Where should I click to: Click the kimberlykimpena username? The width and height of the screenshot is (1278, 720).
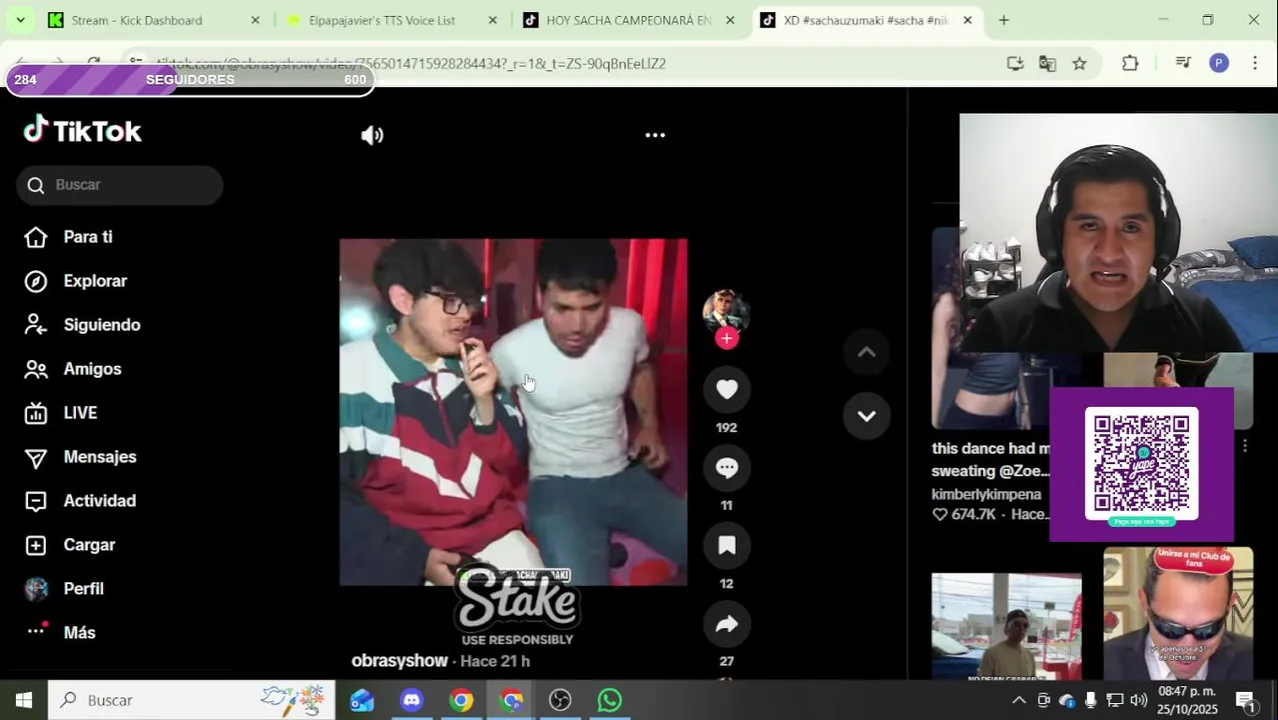[986, 494]
